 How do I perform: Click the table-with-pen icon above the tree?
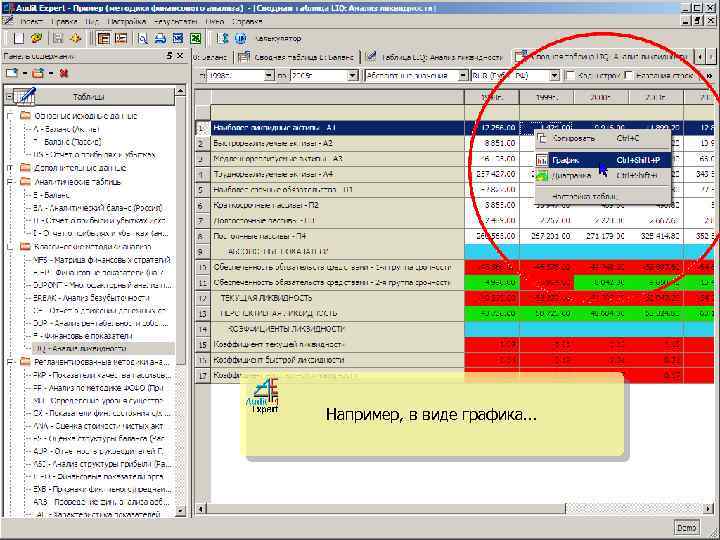click(x=25, y=96)
